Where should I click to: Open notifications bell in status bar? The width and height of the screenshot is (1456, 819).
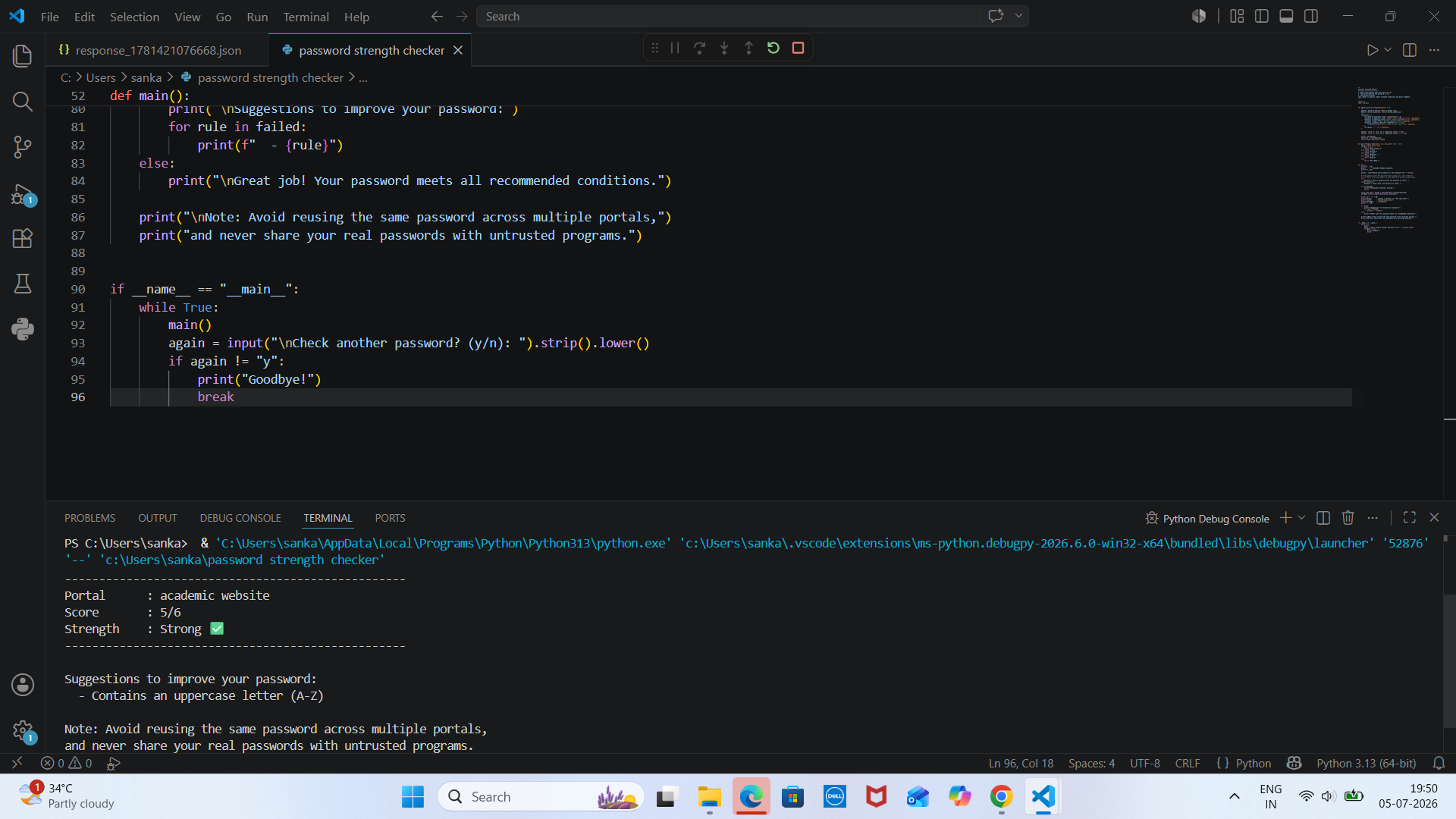pyautogui.click(x=1439, y=763)
